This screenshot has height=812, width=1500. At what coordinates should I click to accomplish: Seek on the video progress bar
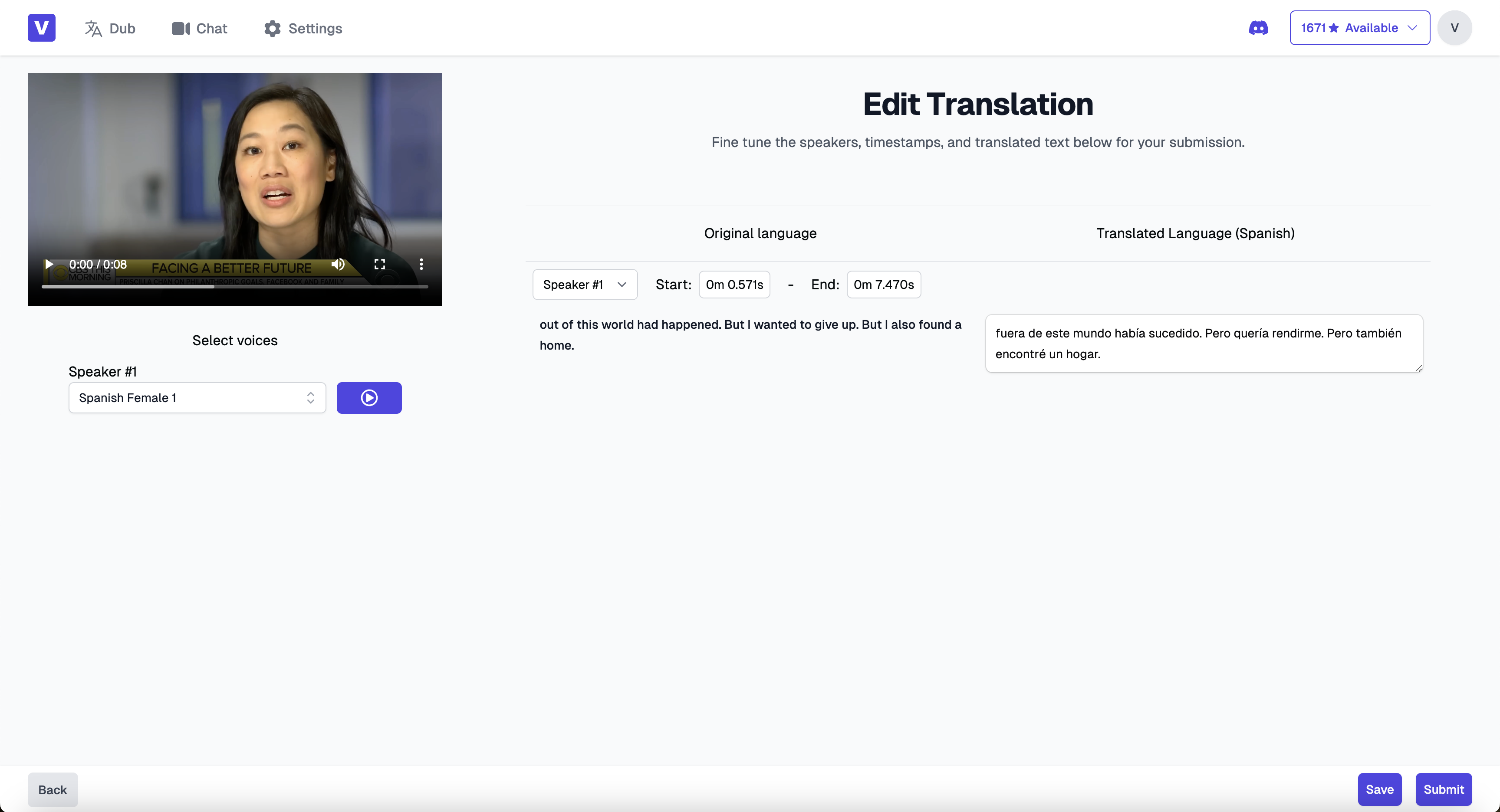(235, 286)
